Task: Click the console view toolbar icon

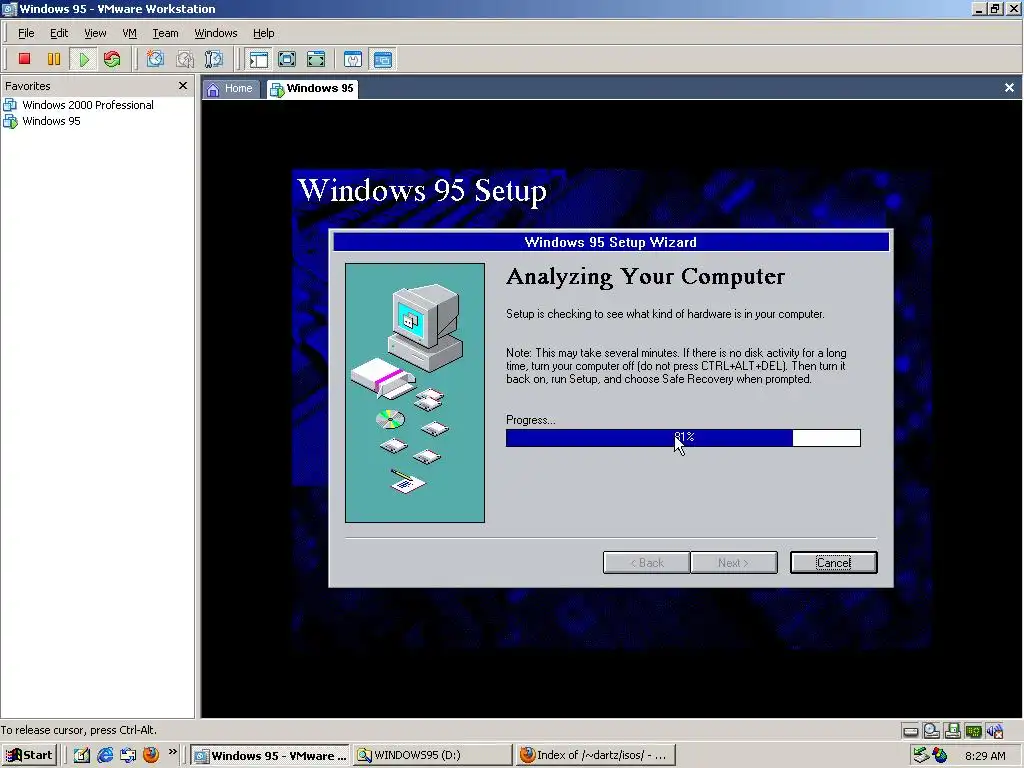Action: (382, 59)
